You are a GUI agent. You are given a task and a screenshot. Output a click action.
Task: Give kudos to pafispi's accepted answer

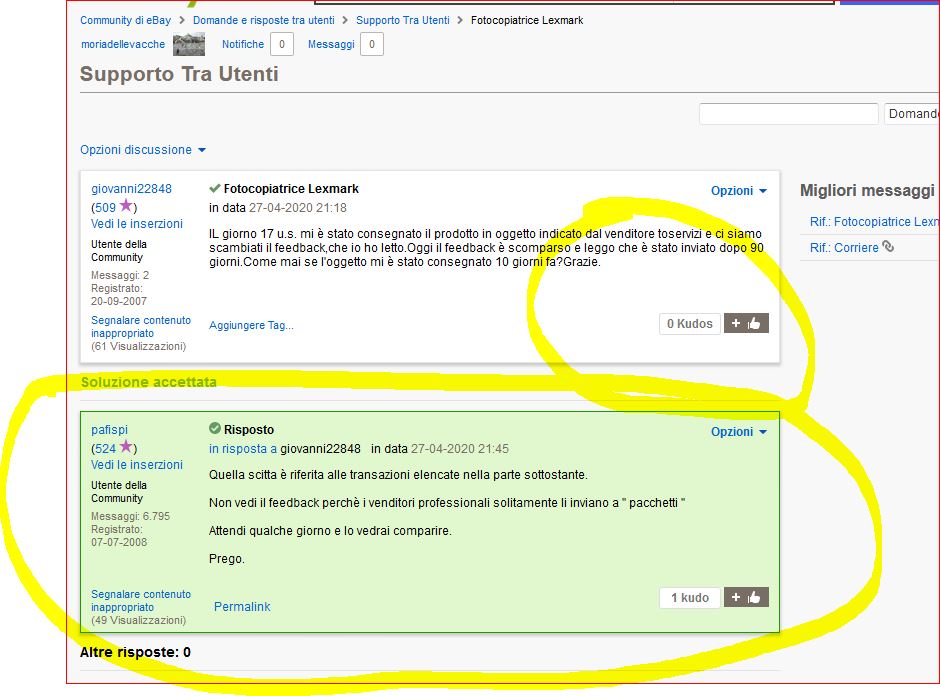[746, 597]
